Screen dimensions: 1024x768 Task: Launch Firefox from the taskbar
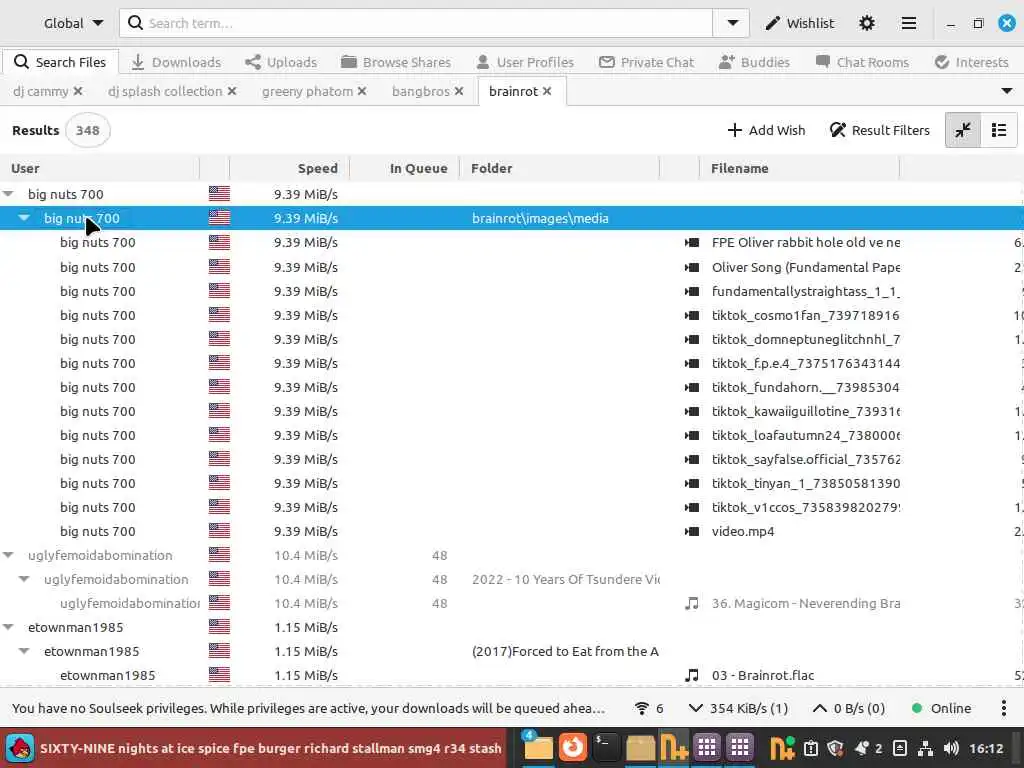point(572,747)
